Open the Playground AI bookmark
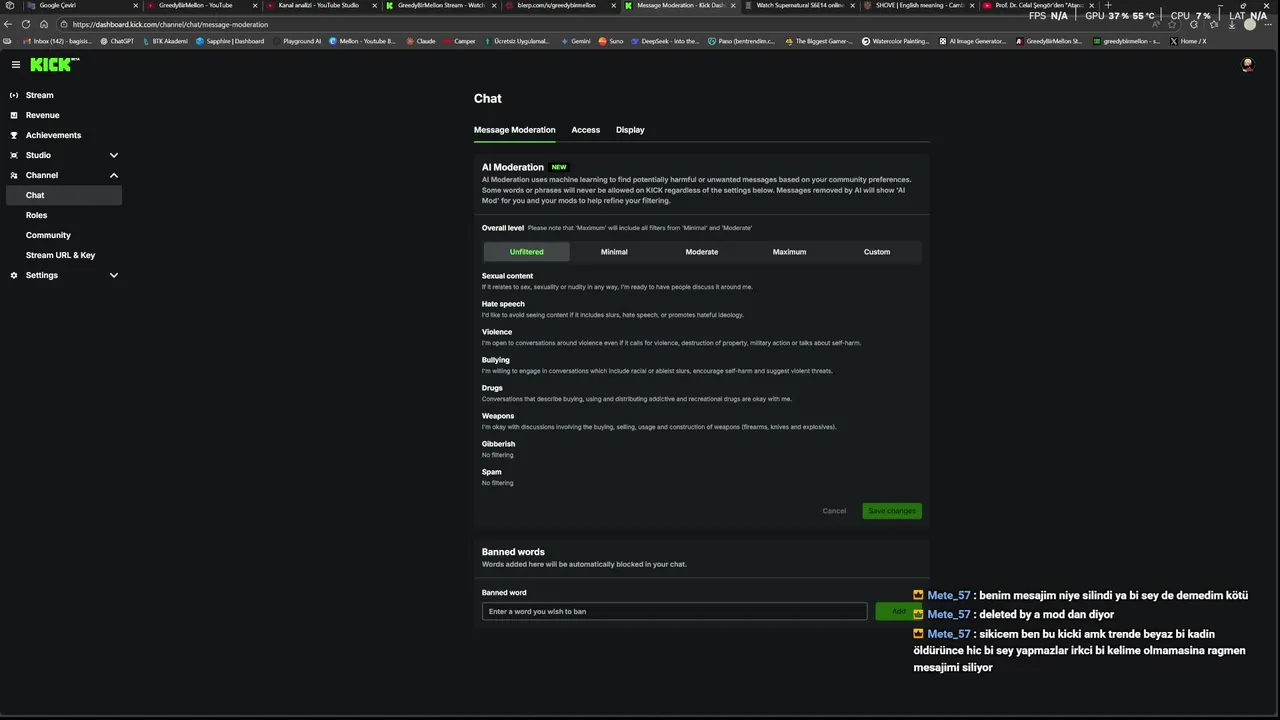 297,42
